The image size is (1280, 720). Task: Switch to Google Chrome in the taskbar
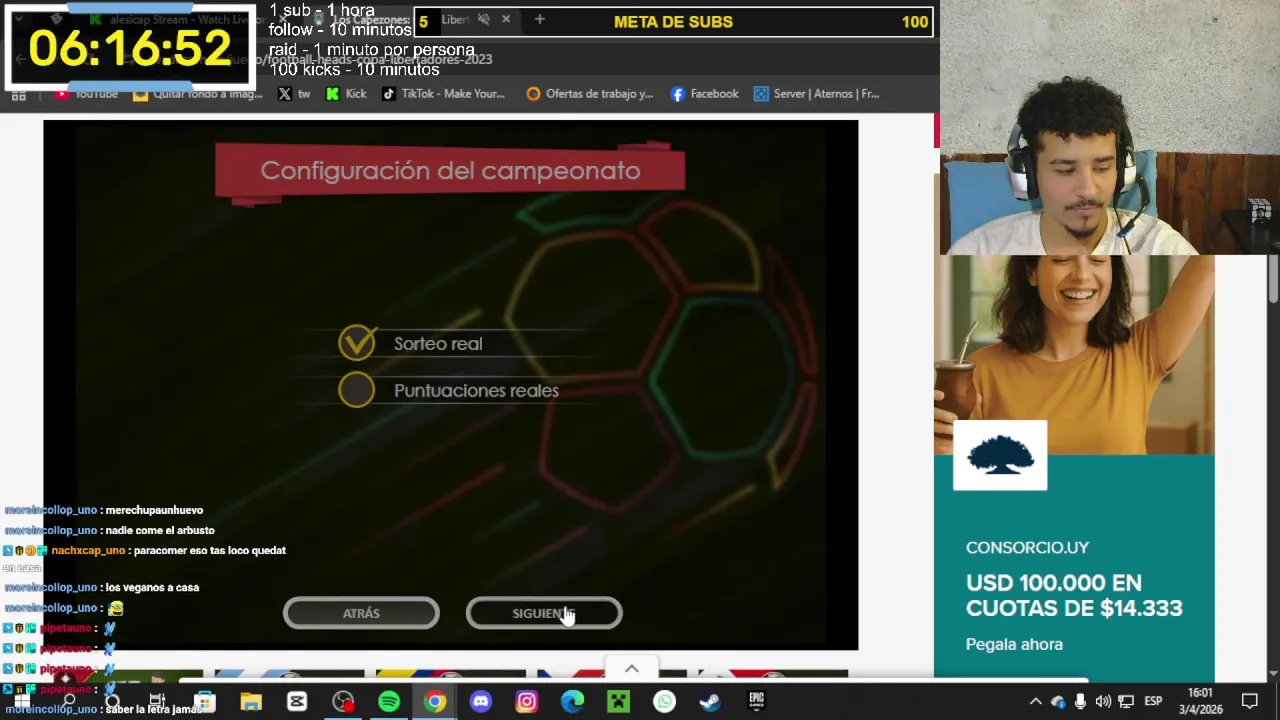click(435, 702)
